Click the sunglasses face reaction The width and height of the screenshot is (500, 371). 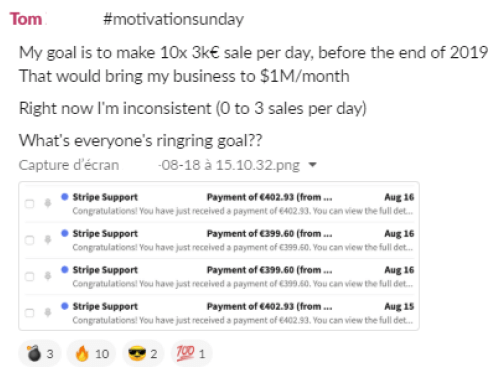[x=143, y=353]
